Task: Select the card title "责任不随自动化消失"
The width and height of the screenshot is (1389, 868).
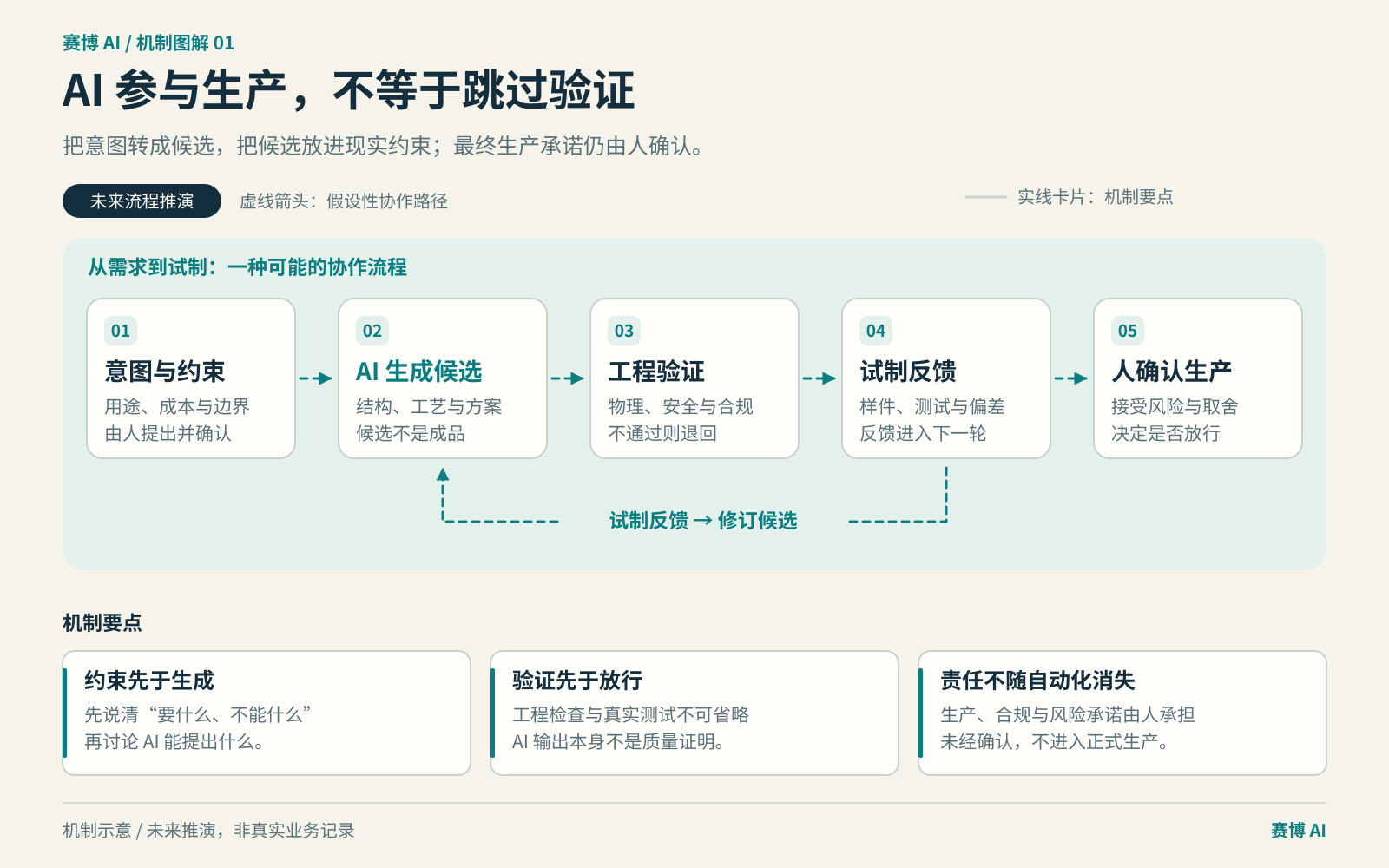Action: click(1038, 681)
